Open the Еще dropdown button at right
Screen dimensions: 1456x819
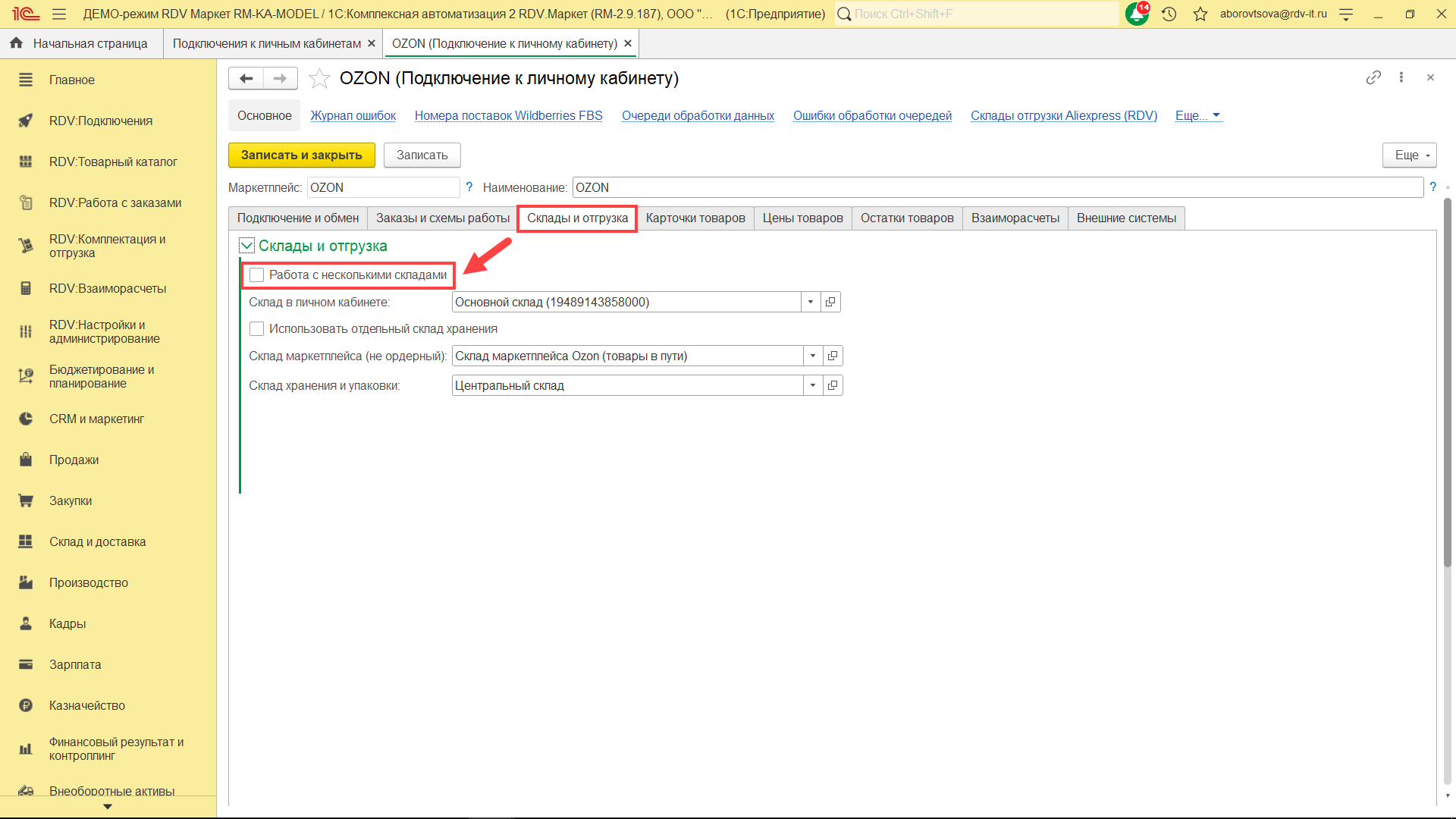pyautogui.click(x=1409, y=155)
